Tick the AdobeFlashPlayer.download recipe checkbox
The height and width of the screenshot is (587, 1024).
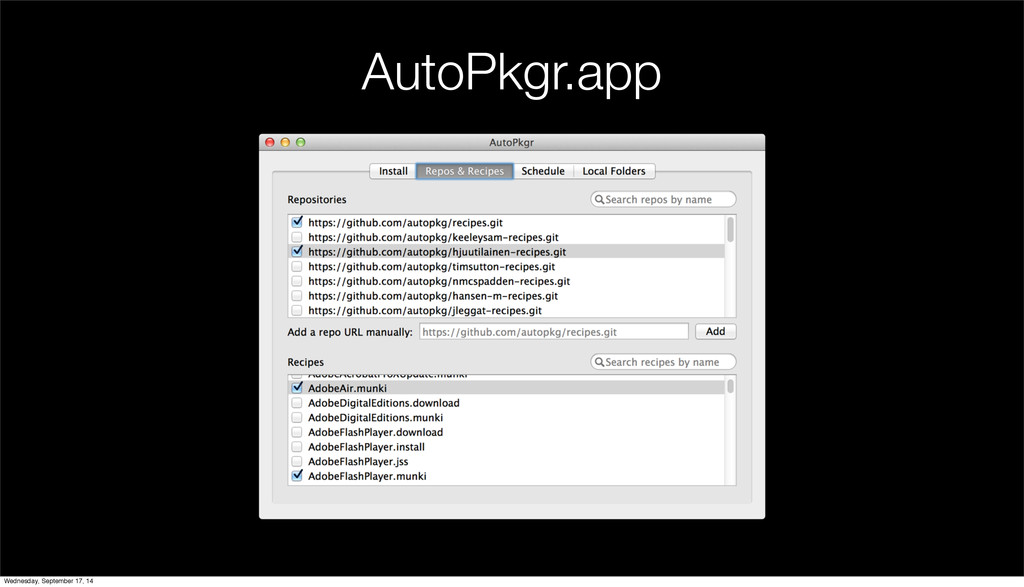click(297, 432)
